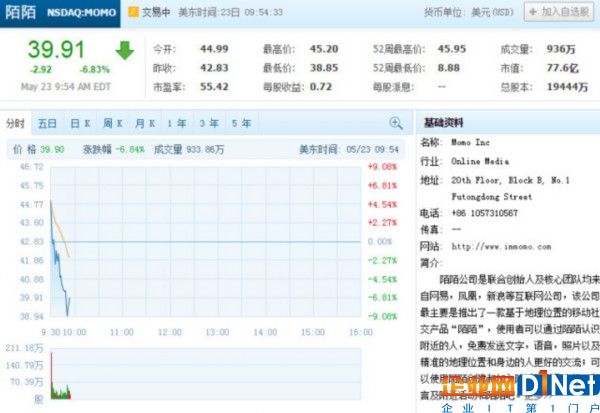Click the +9.08% axis label
This screenshot has width=600, height=413.
(x=382, y=167)
